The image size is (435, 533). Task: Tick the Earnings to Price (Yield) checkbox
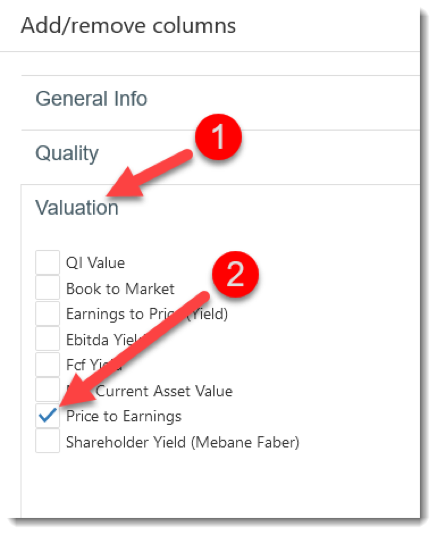click(48, 313)
